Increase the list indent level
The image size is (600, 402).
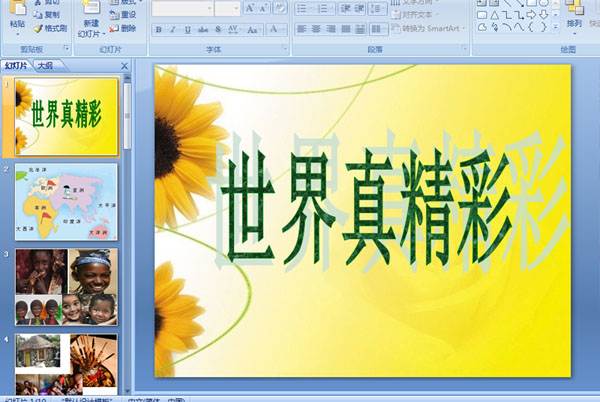[x=359, y=8]
